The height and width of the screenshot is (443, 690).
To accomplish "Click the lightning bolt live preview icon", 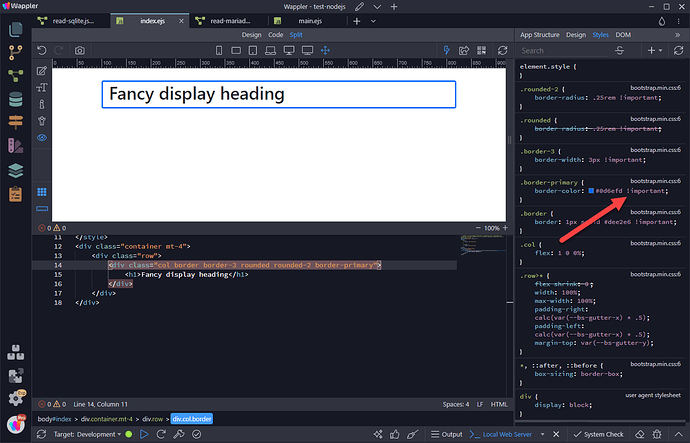I will [x=447, y=50].
